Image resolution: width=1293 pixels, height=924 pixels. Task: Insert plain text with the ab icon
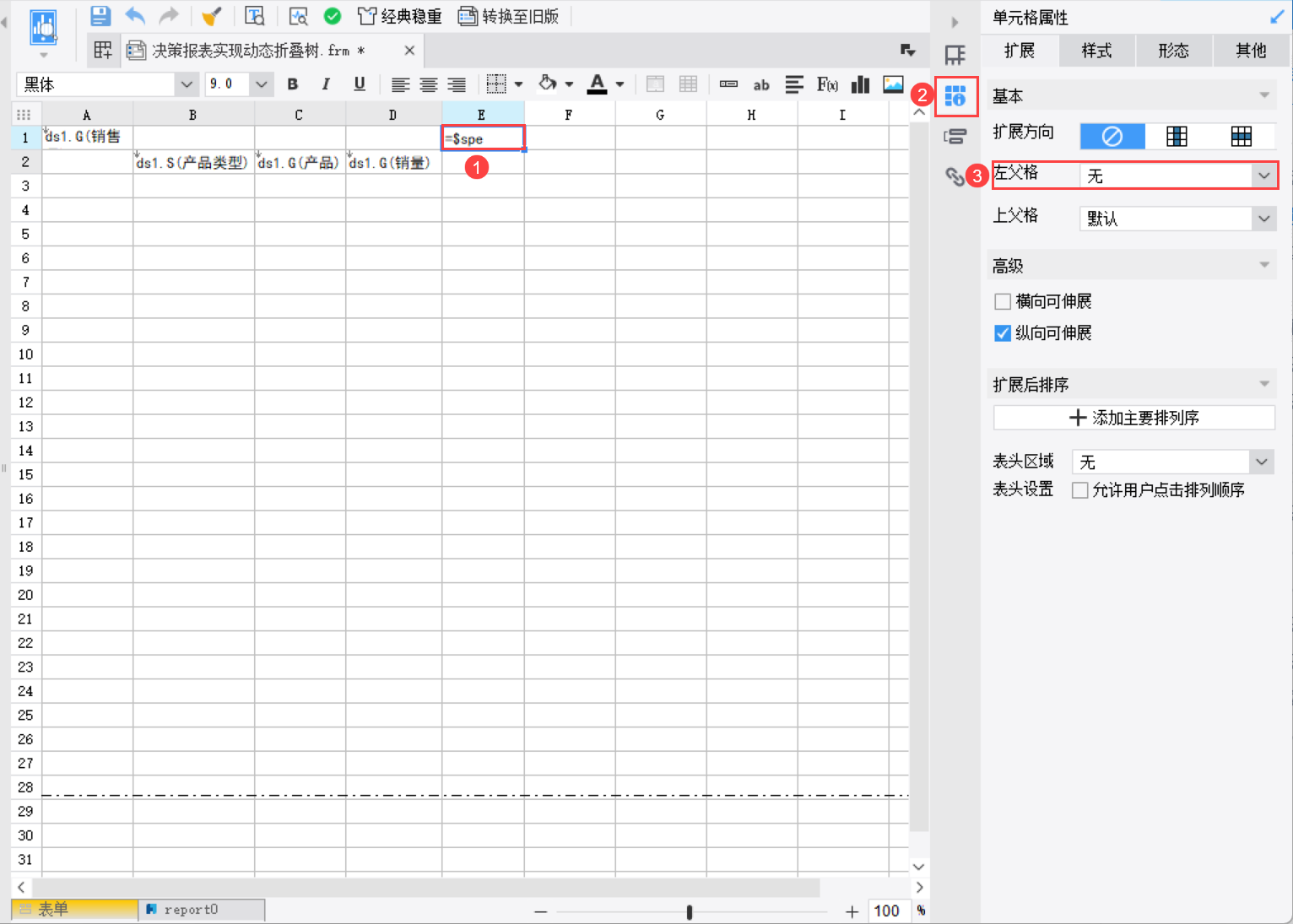click(761, 84)
